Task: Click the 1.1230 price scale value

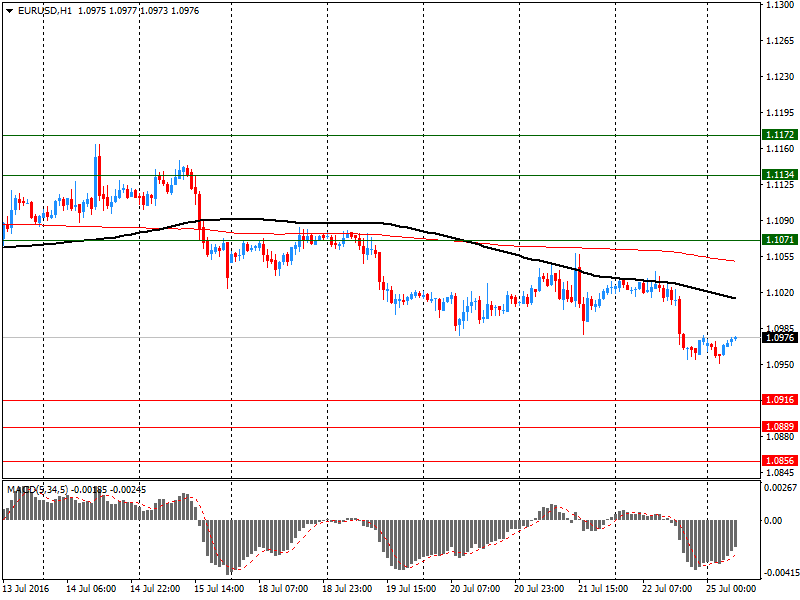Action: tap(780, 77)
